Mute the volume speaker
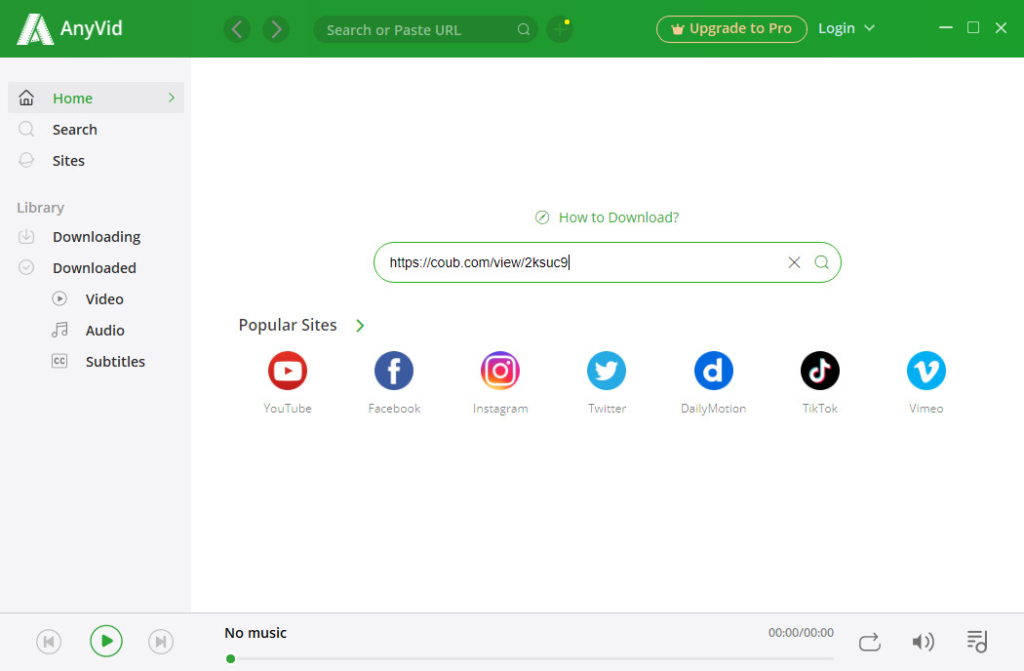 (x=923, y=642)
